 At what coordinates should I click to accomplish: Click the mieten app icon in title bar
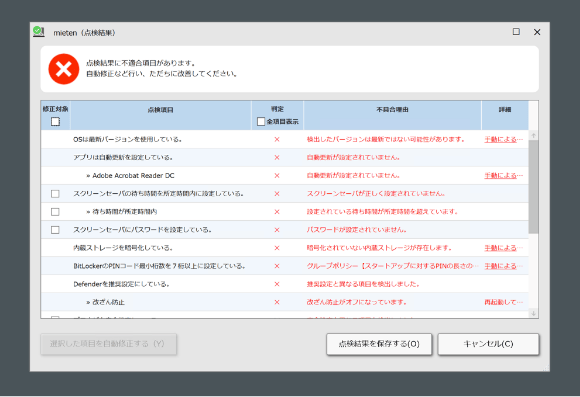[38, 32]
